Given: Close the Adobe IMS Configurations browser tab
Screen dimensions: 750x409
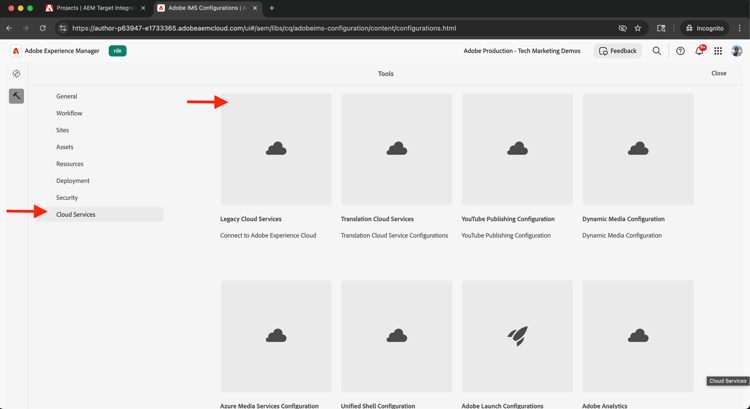Looking at the screenshot, I should [255, 8].
